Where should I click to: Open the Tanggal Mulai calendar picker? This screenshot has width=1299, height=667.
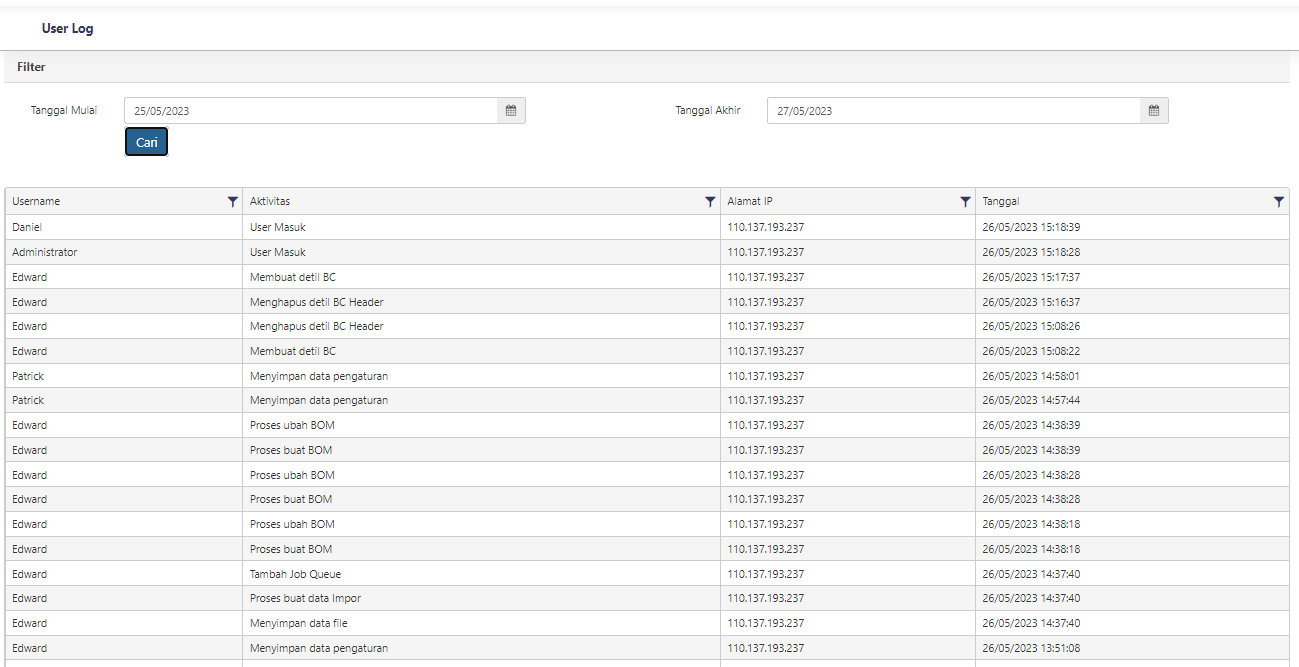[511, 111]
